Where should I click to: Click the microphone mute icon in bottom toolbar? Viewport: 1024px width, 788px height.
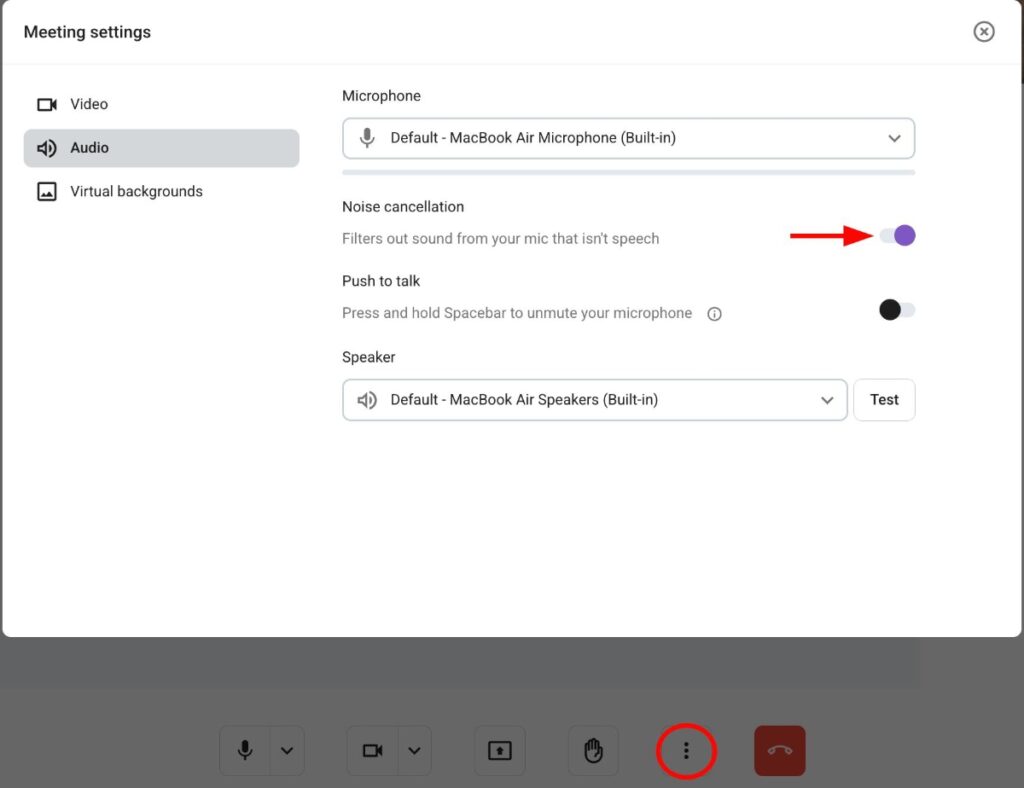click(245, 751)
